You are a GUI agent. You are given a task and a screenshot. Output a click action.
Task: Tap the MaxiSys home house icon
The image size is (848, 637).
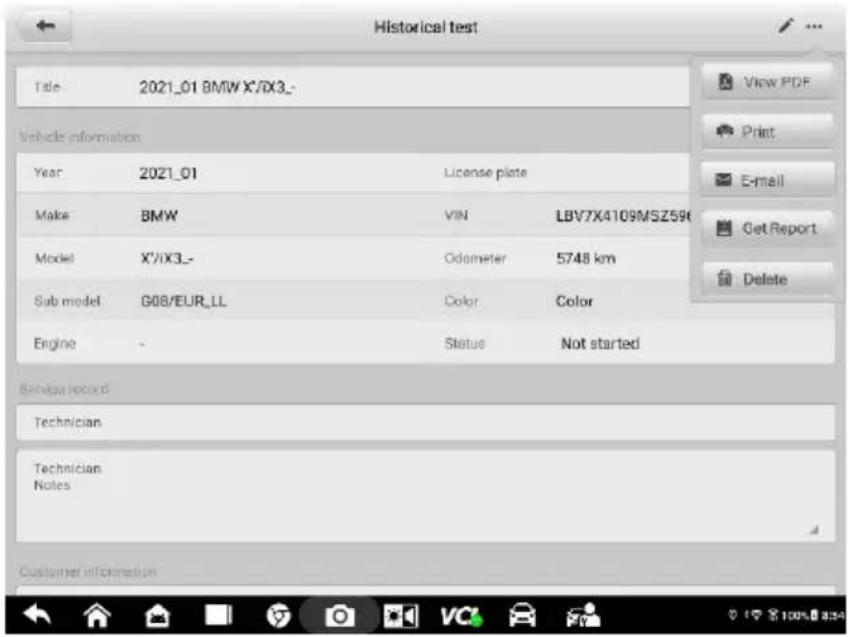157,616
